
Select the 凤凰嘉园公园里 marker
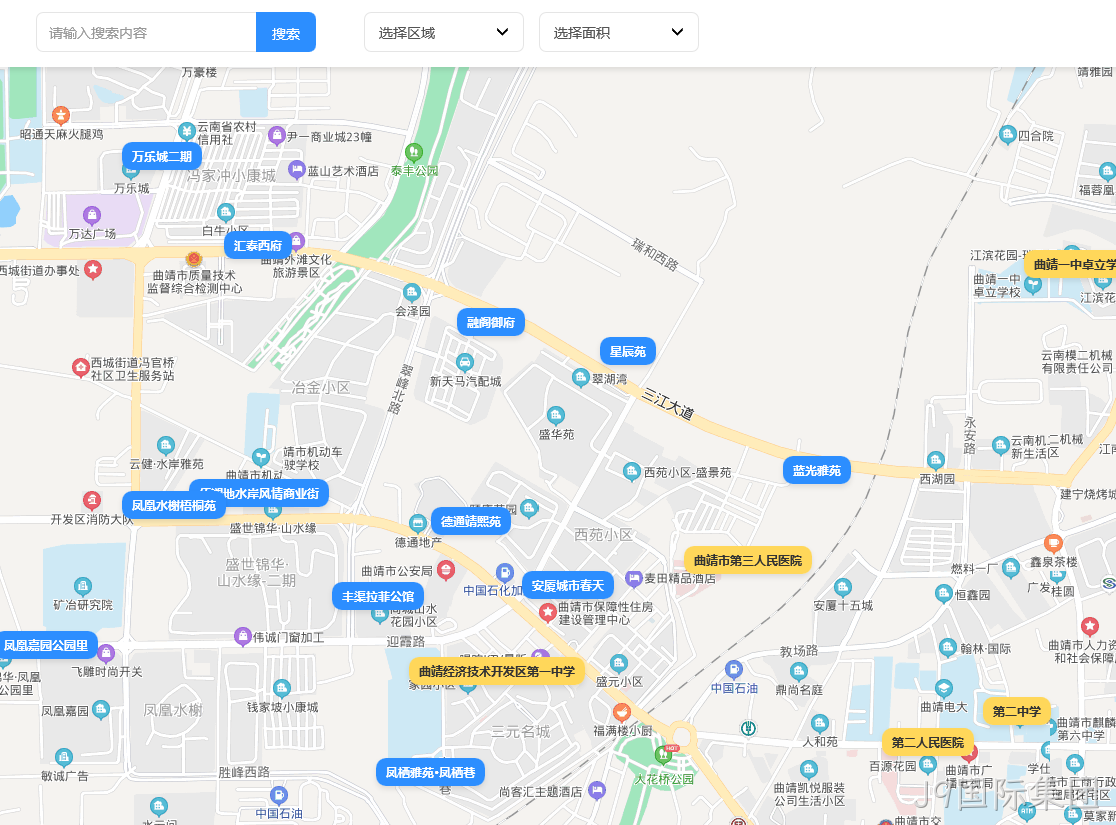tap(46, 646)
